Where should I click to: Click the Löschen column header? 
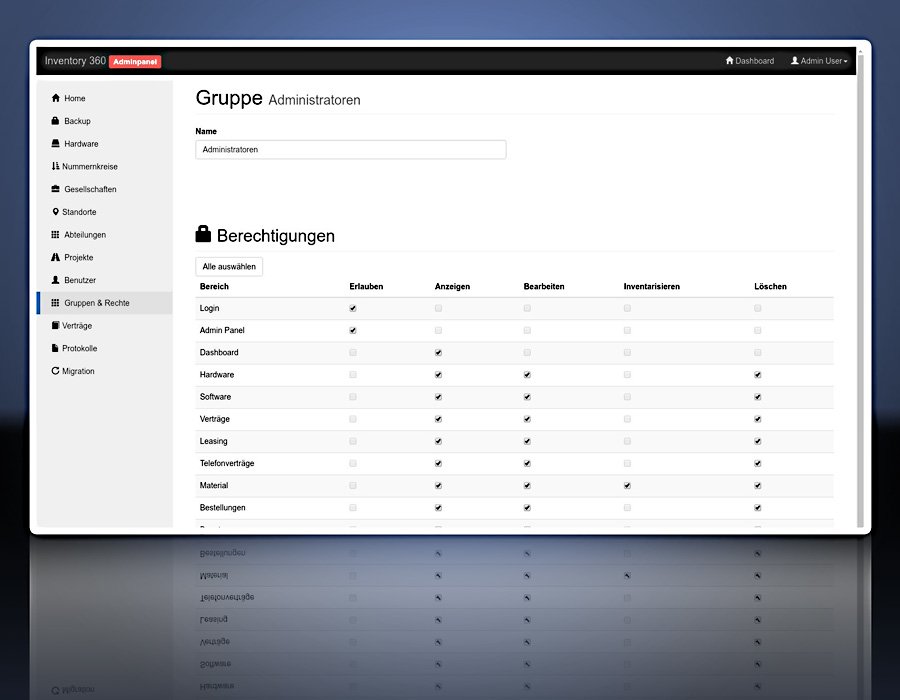pyautogui.click(x=770, y=286)
